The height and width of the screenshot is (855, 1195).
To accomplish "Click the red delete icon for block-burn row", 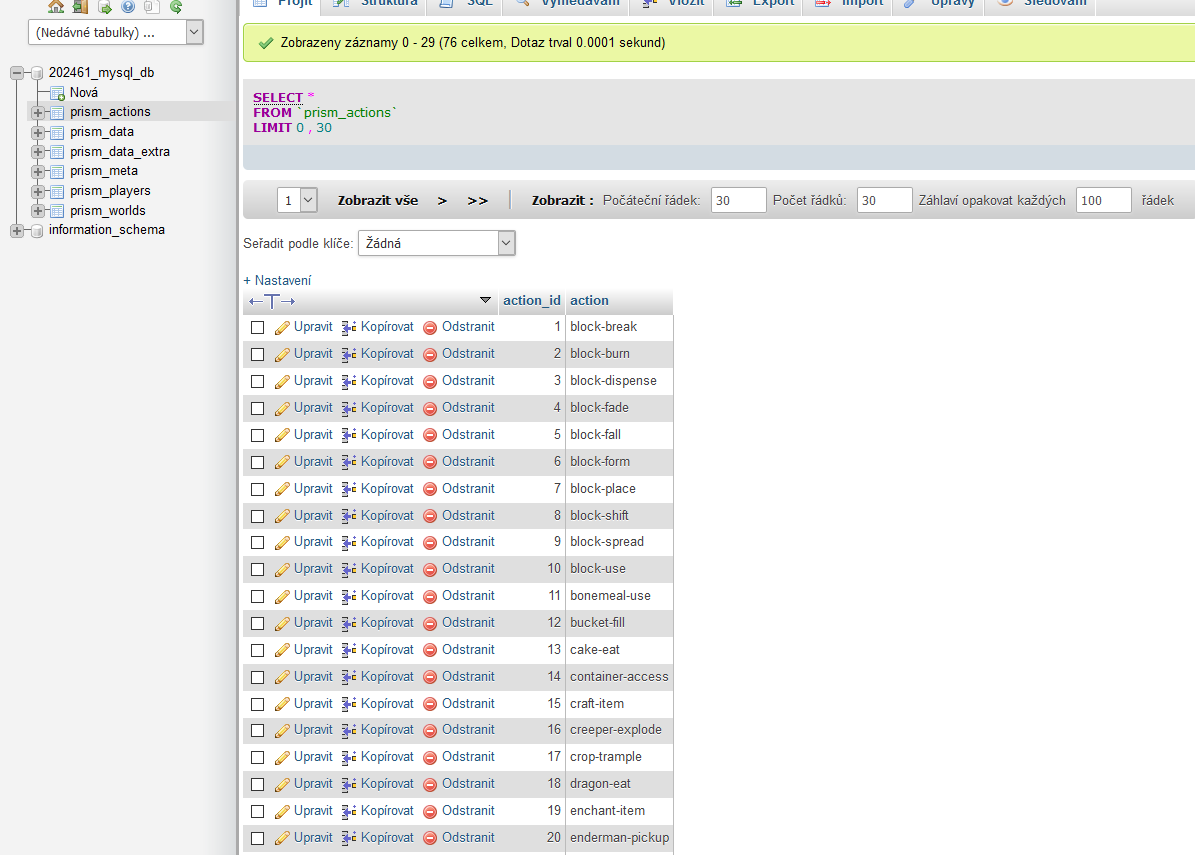I will pyautogui.click(x=430, y=354).
